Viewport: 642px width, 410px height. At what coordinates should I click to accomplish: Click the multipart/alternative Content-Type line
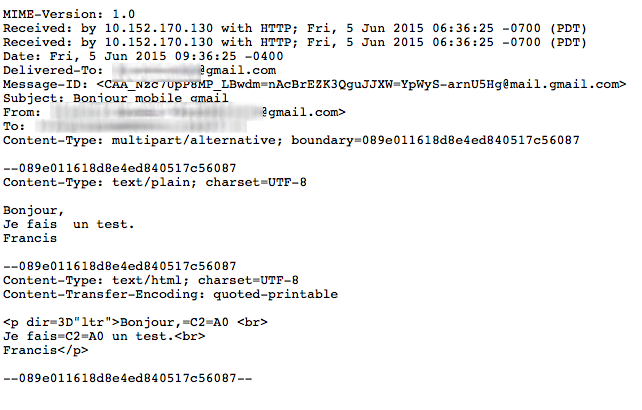click(291, 140)
